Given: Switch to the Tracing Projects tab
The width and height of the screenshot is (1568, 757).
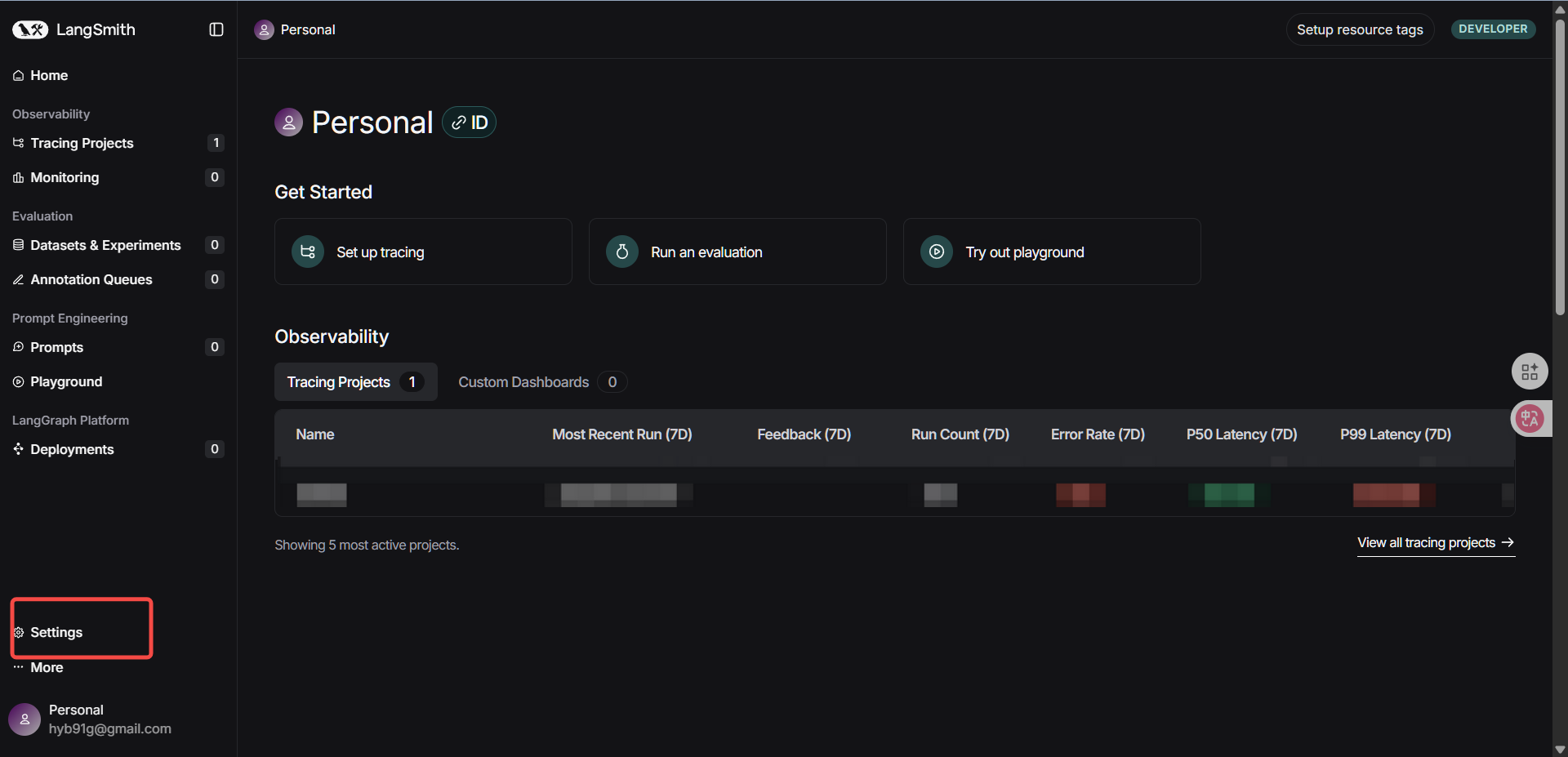Looking at the screenshot, I should (356, 382).
